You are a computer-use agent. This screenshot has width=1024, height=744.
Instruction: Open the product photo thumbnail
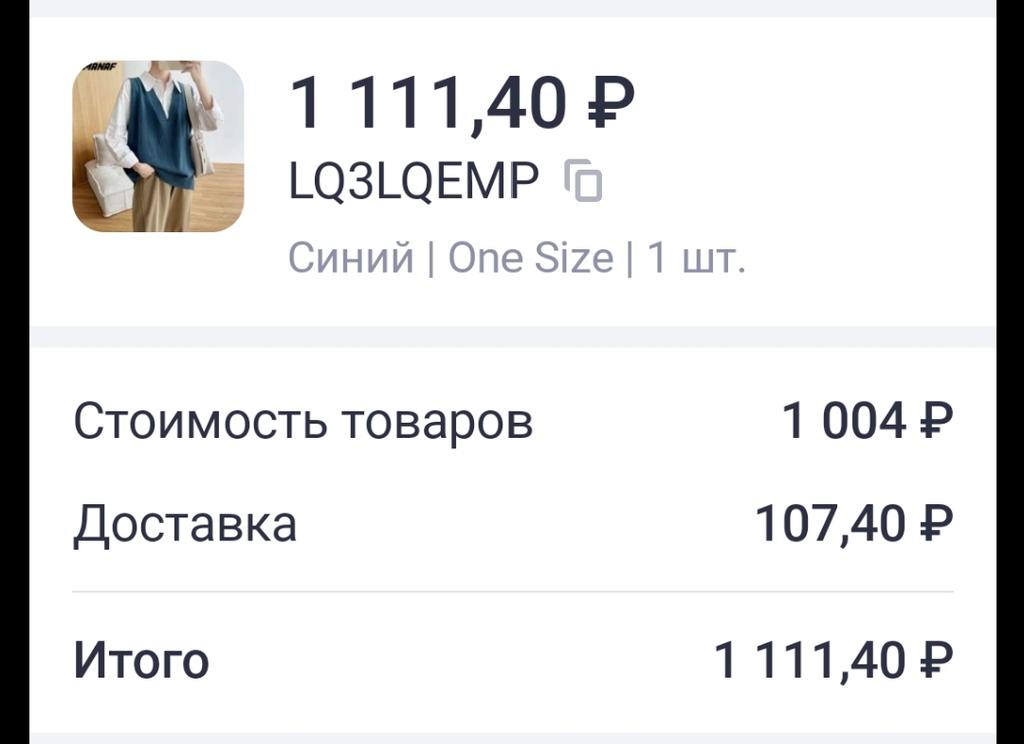(158, 146)
